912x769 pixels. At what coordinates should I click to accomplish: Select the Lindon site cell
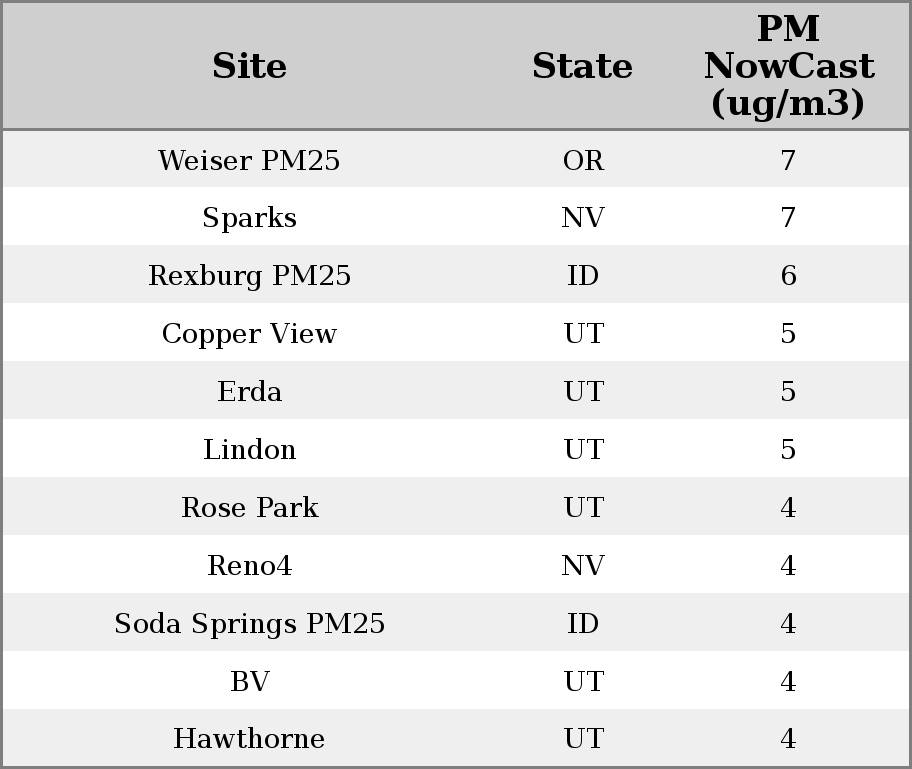point(249,450)
